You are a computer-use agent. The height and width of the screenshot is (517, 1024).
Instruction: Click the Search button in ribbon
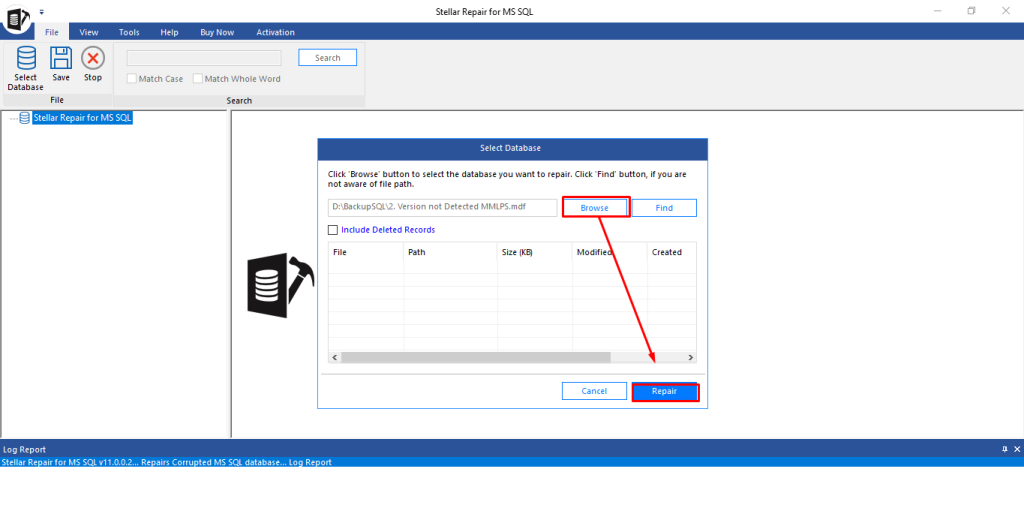(x=327, y=57)
